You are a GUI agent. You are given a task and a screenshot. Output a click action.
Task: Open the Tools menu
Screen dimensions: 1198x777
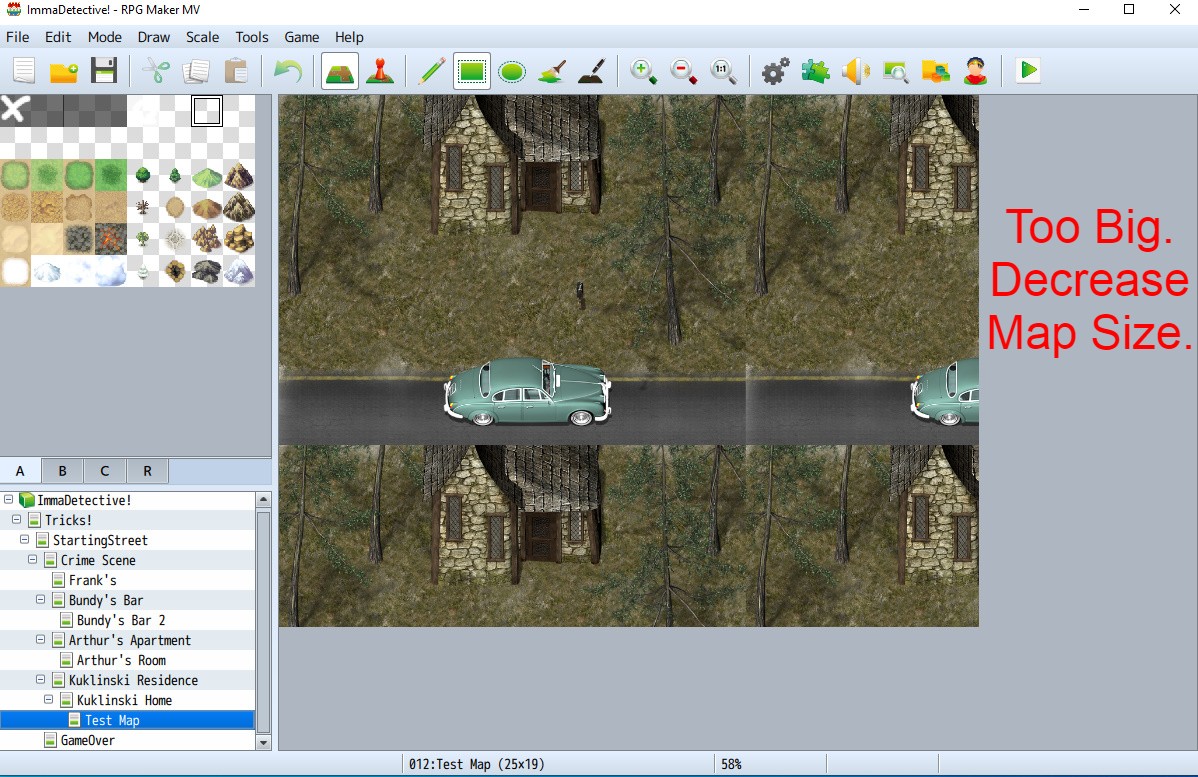pos(252,37)
